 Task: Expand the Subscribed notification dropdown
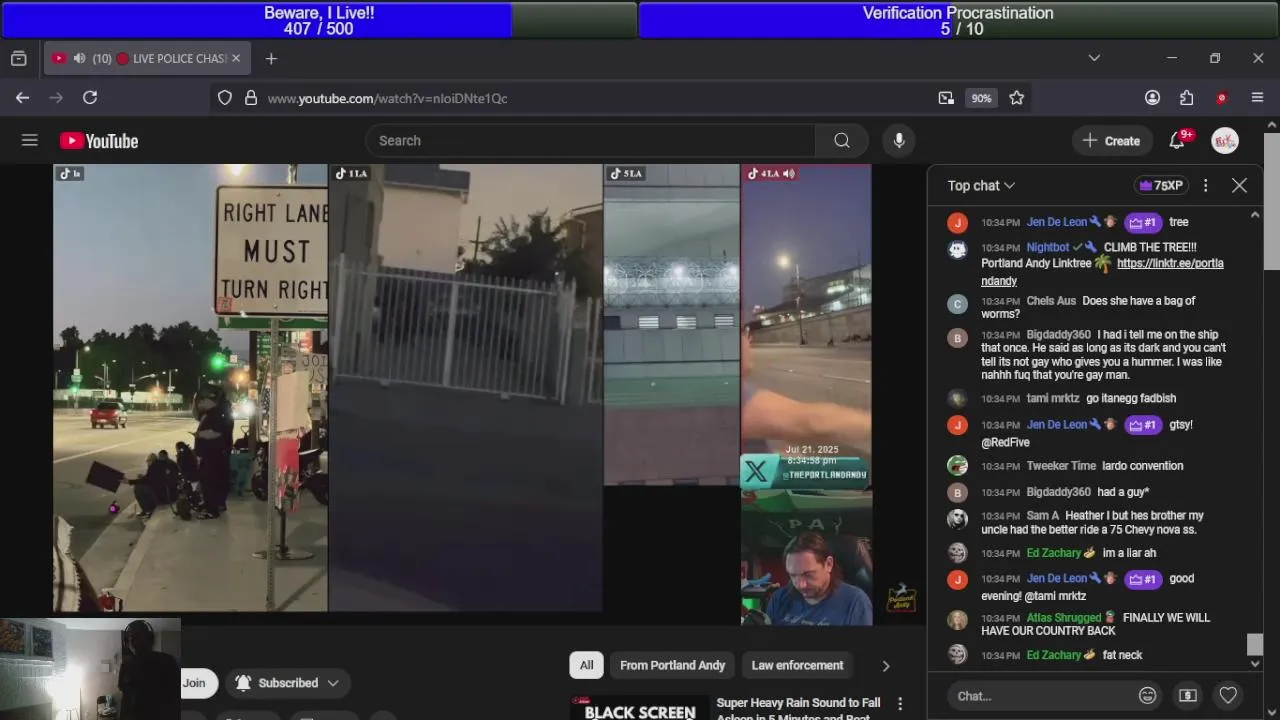point(287,683)
